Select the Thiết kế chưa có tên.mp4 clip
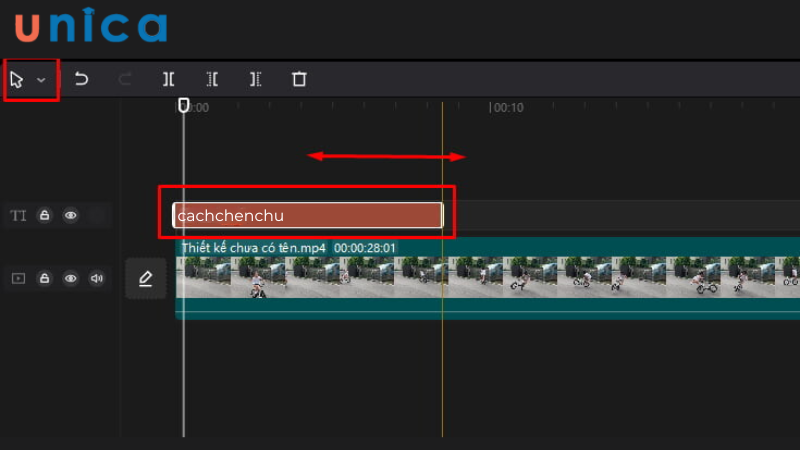The height and width of the screenshot is (450, 800). point(487,278)
